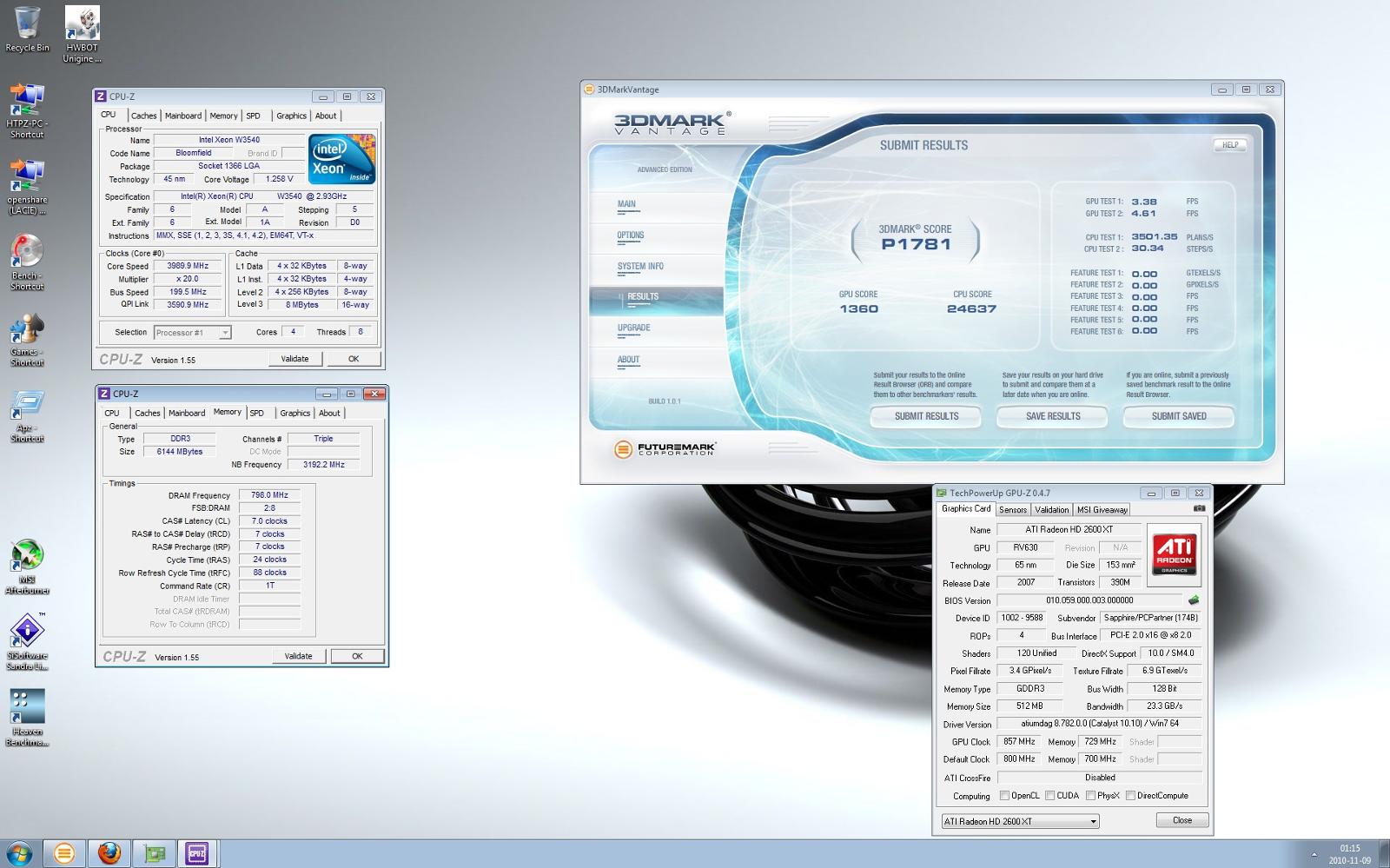Click the CPU-Z taskbar icon
This screenshot has height=868, width=1390.
point(197,853)
